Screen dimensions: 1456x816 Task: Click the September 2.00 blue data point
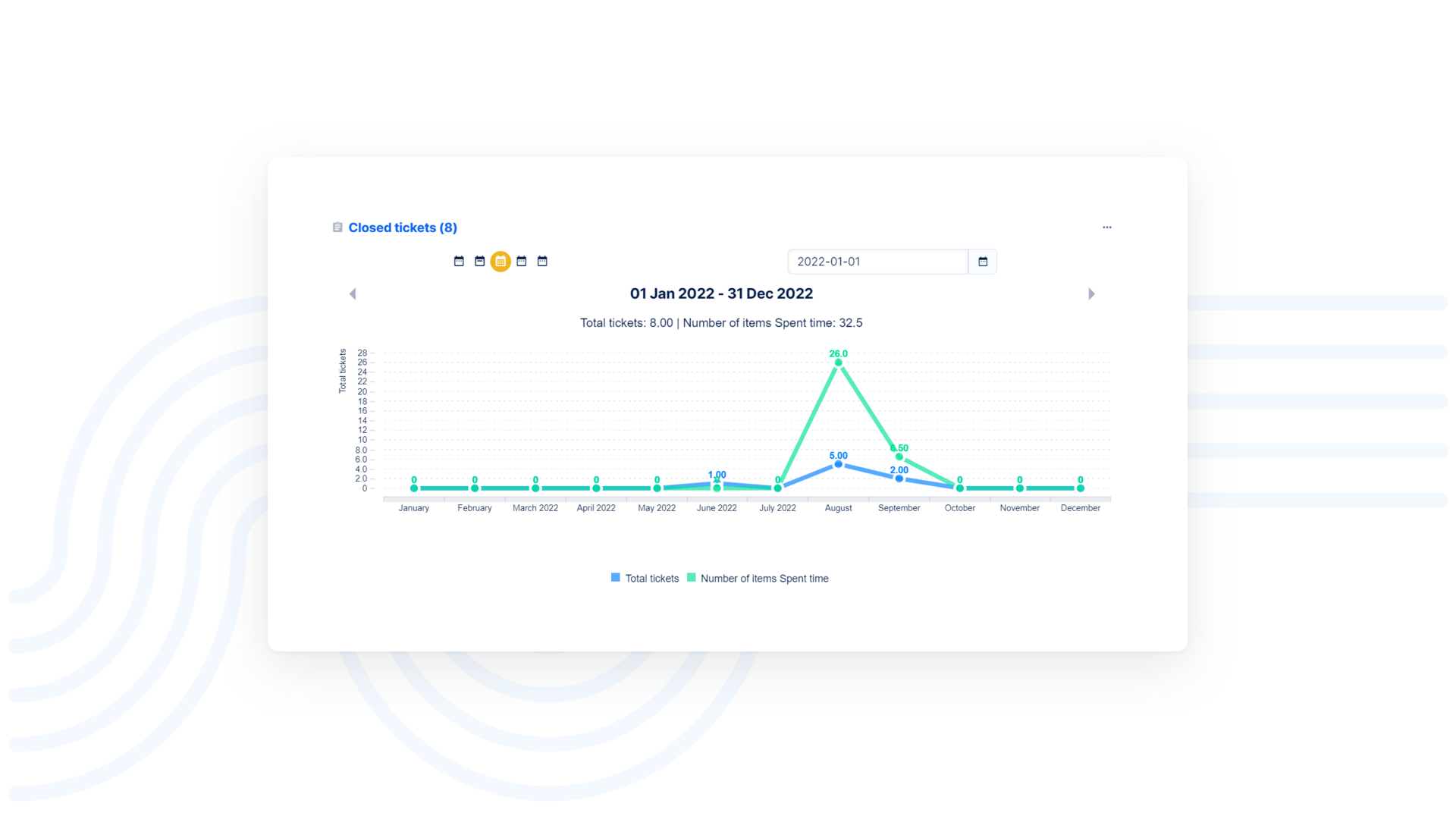tap(899, 479)
